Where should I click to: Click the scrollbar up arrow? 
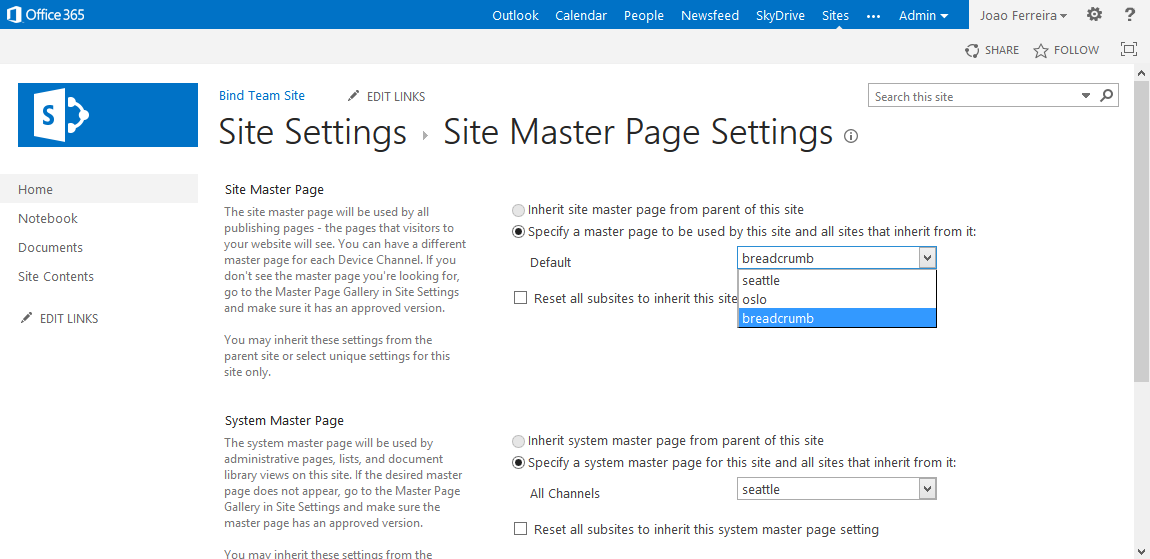pyautogui.click(x=1142, y=73)
